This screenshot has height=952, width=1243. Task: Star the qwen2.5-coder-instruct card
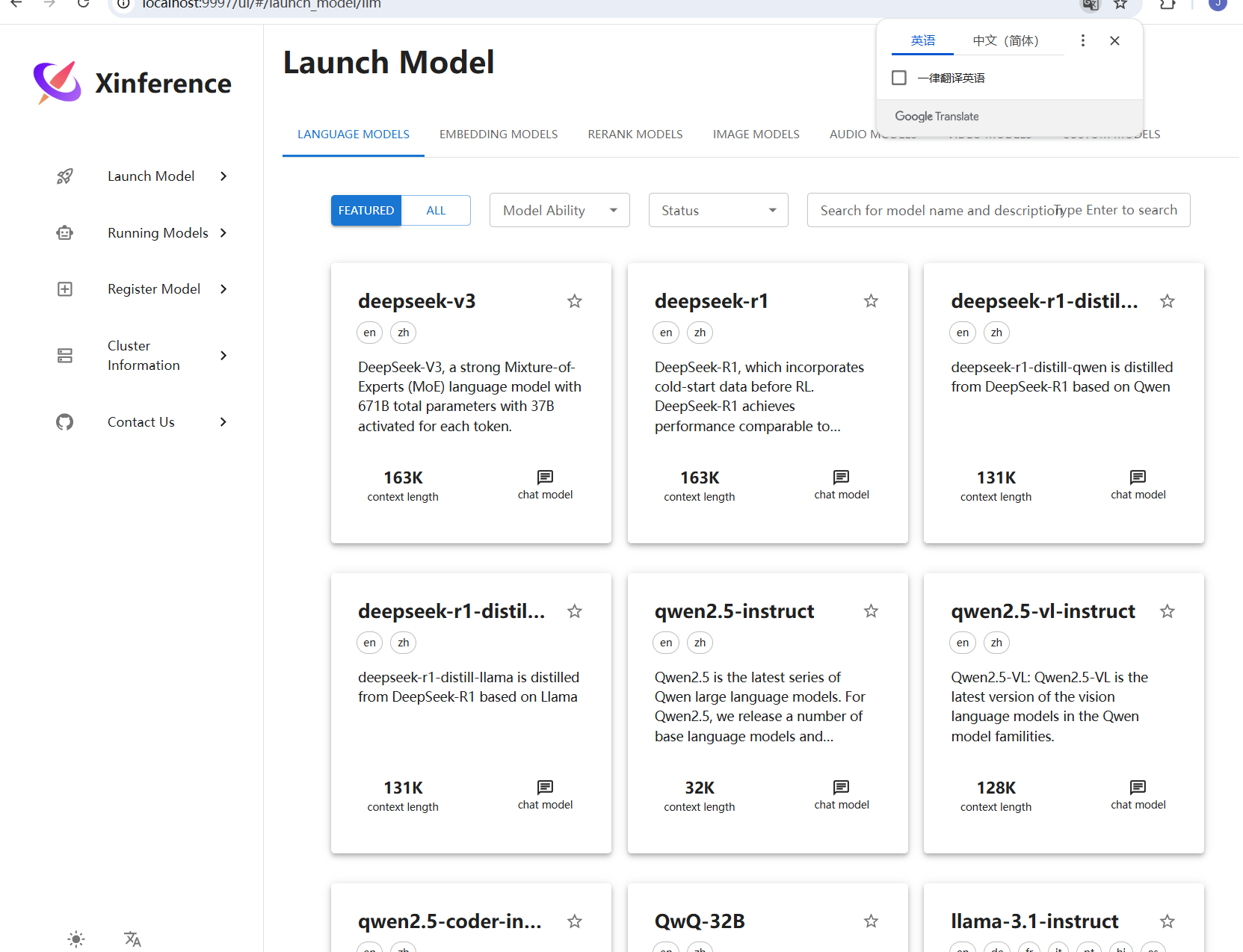(x=574, y=921)
